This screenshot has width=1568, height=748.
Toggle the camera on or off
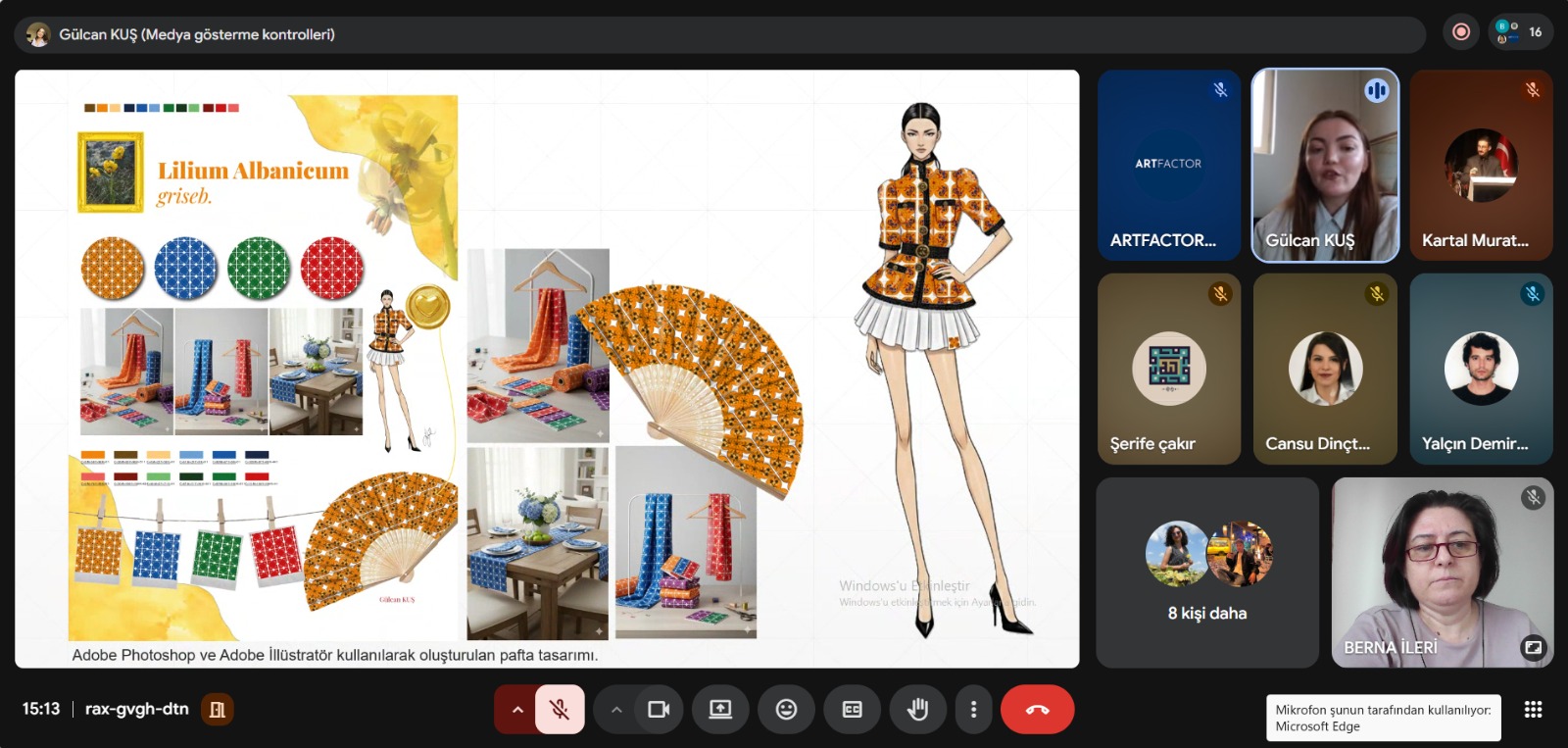[659, 709]
